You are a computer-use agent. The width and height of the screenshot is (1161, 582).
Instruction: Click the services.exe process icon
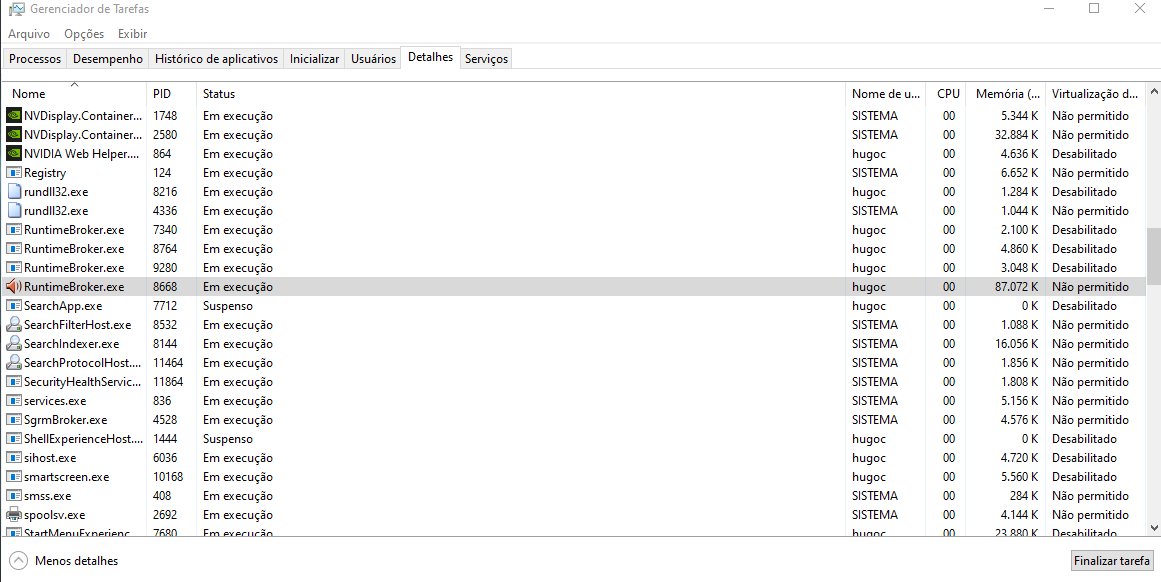14,401
